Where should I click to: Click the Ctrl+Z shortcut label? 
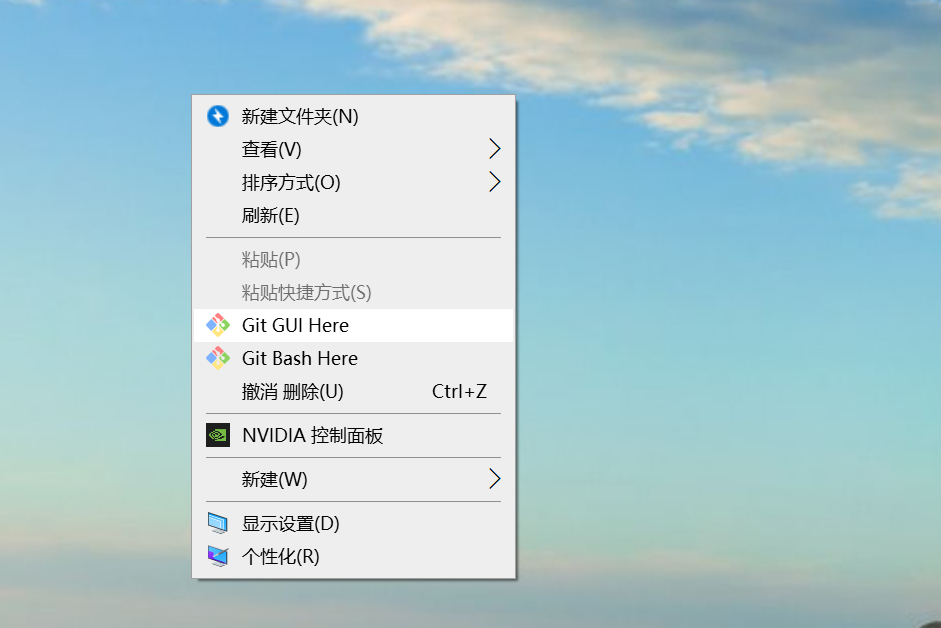[x=459, y=391]
